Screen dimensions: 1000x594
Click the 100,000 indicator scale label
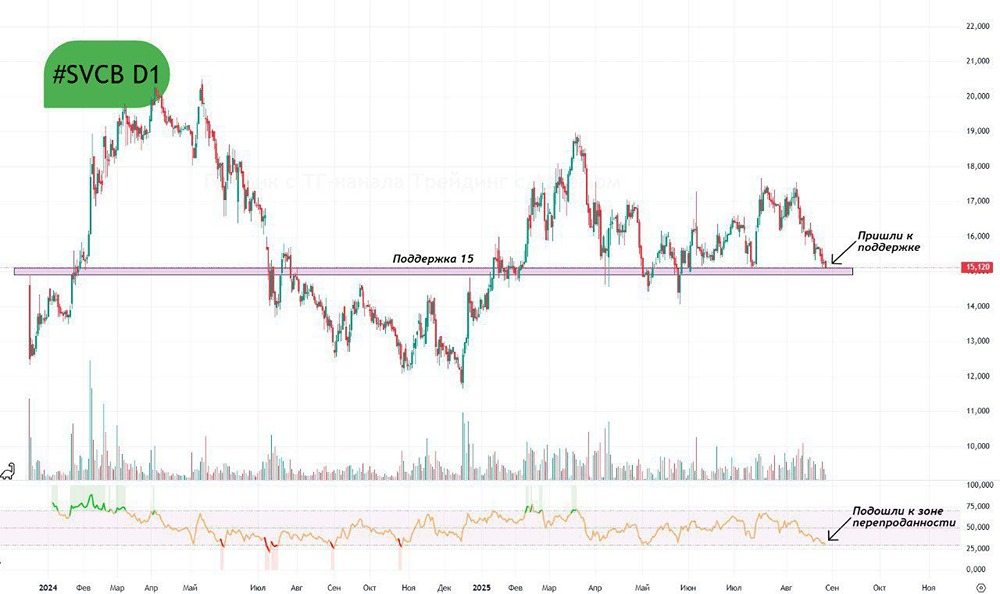(x=979, y=485)
